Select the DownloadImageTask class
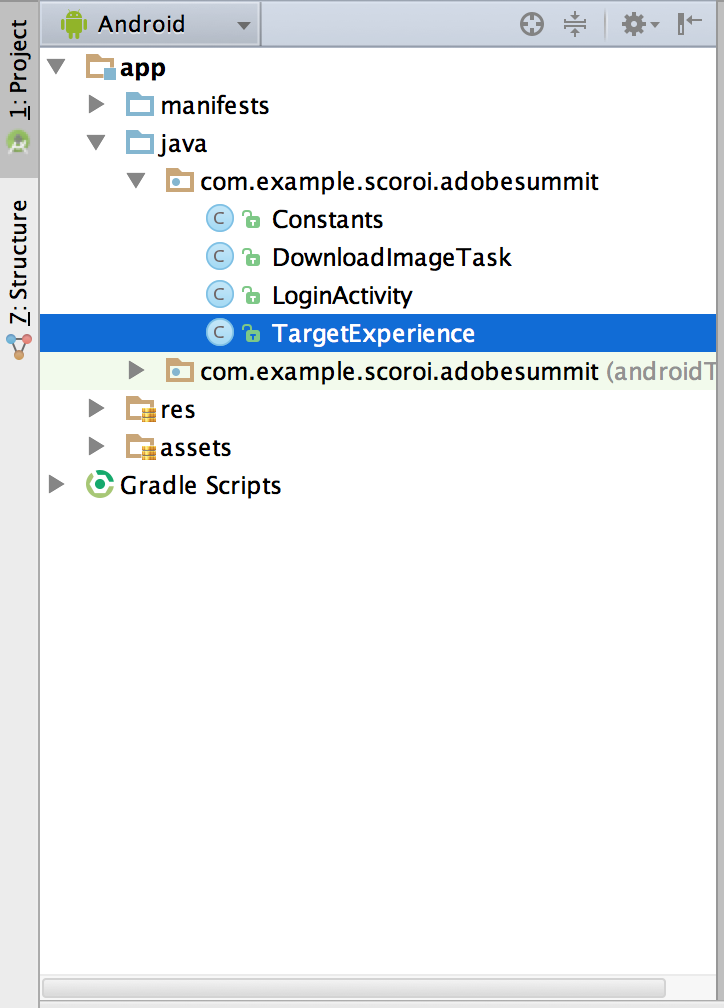 click(391, 258)
